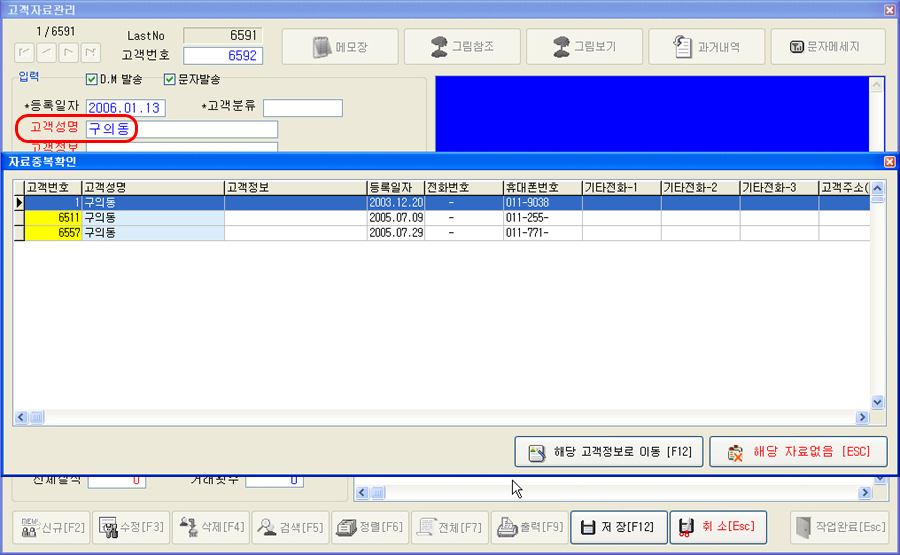Send a 문자메세지 text message
The image size is (900, 555).
pyautogui.click(x=828, y=46)
